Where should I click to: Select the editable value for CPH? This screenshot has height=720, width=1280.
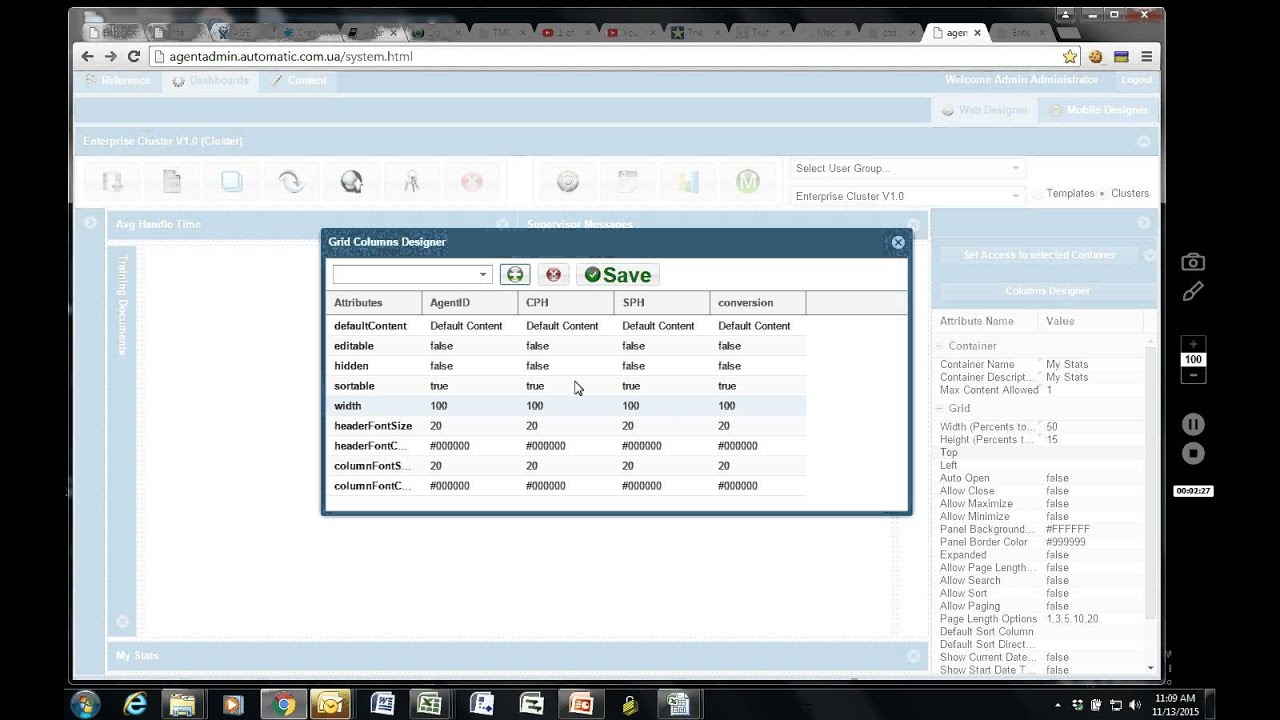pyautogui.click(x=566, y=346)
